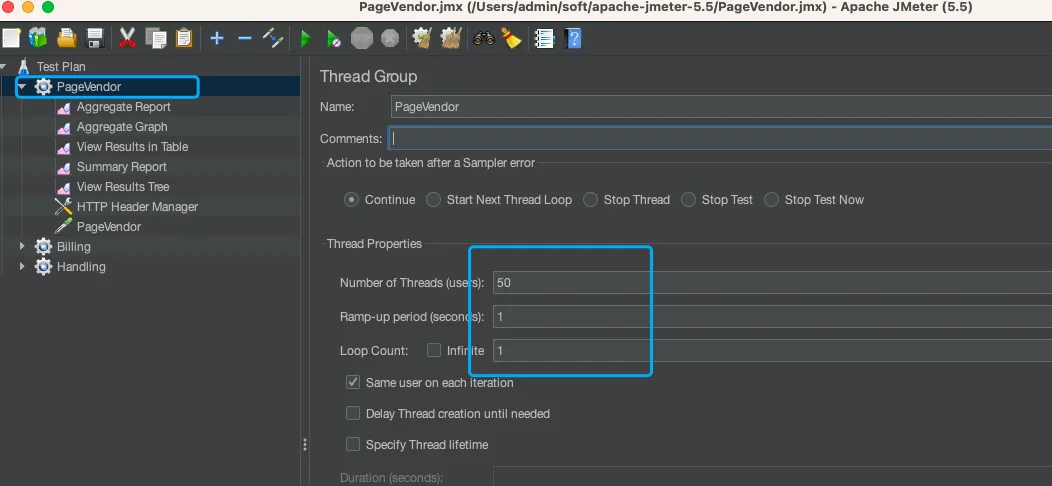Select Test Plan in the tree
The width and height of the screenshot is (1052, 486).
61,66
